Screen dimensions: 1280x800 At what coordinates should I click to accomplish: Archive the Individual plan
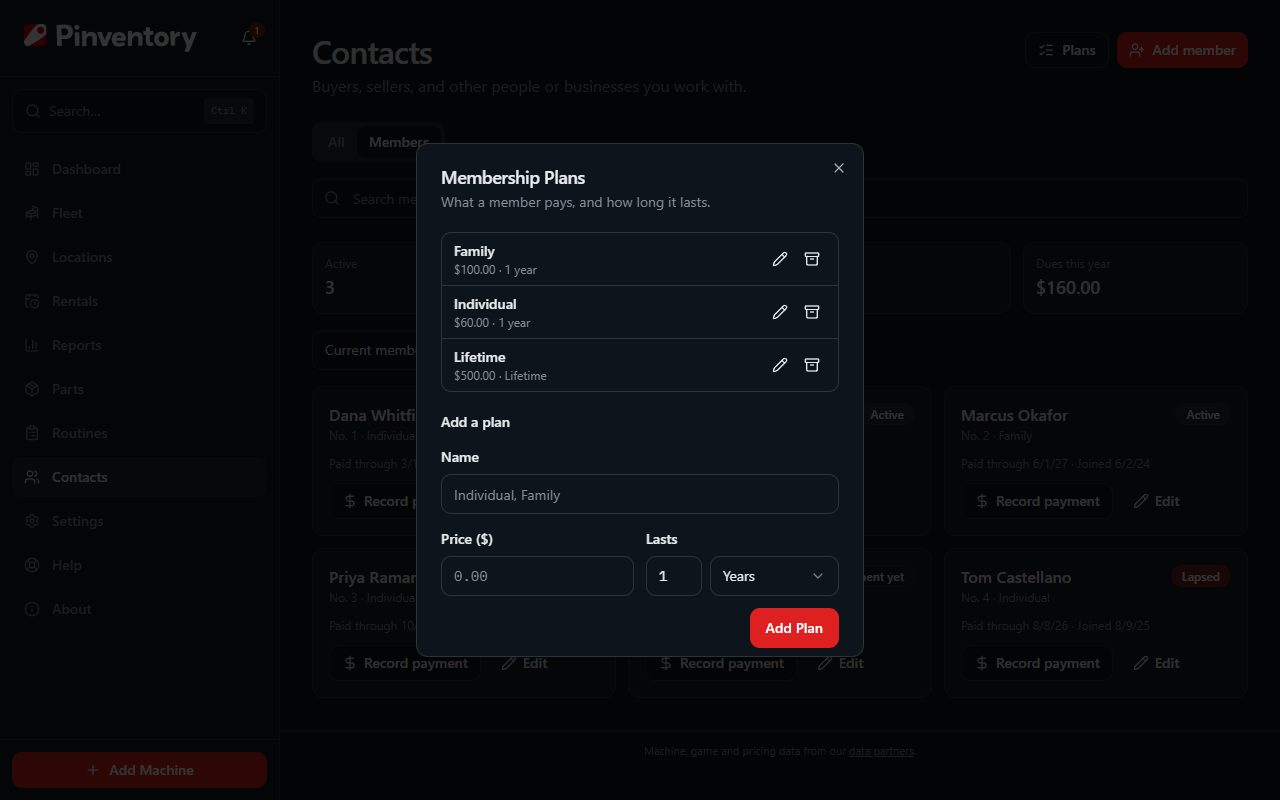812,312
